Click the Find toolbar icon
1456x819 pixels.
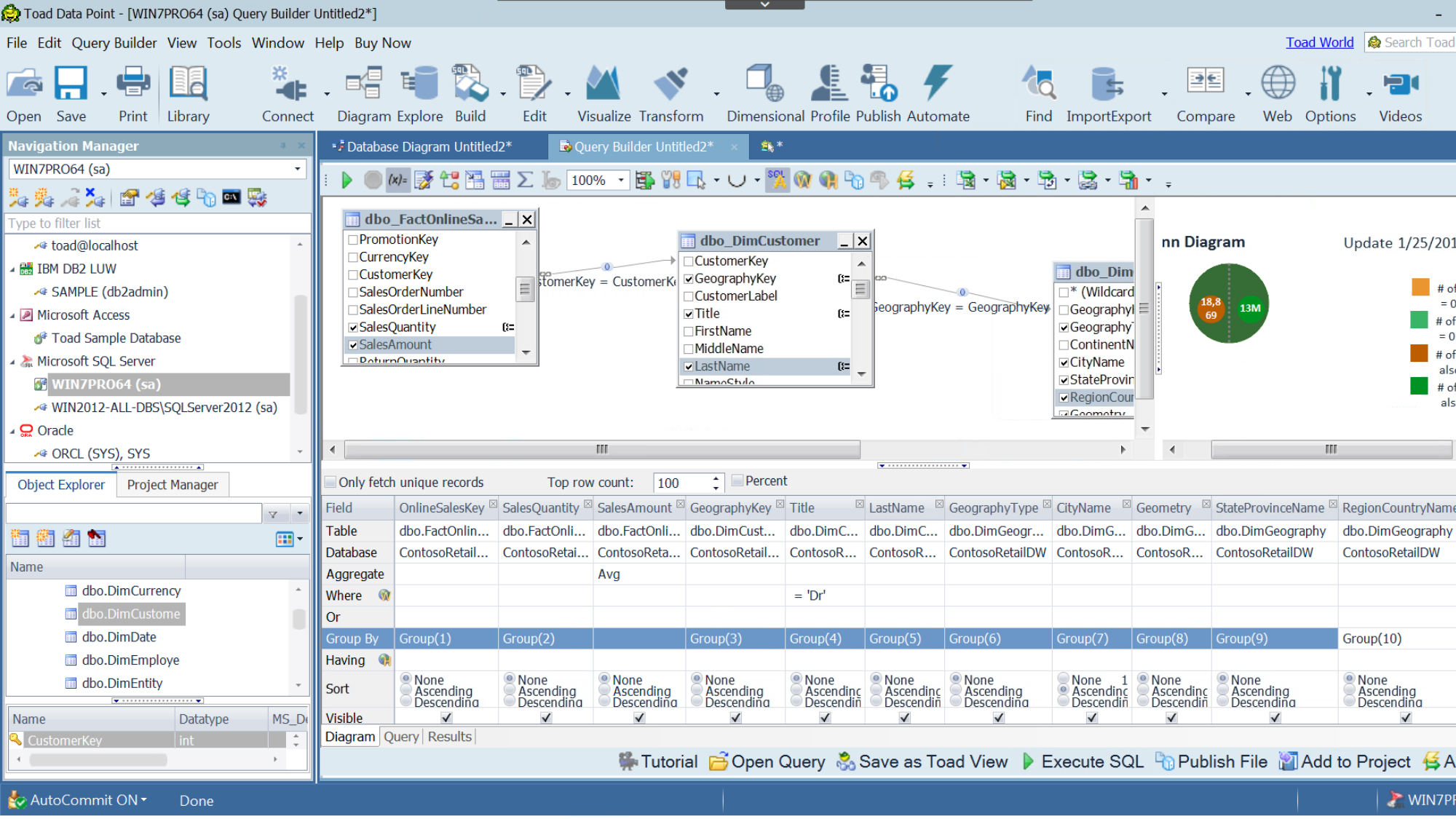point(1039,84)
